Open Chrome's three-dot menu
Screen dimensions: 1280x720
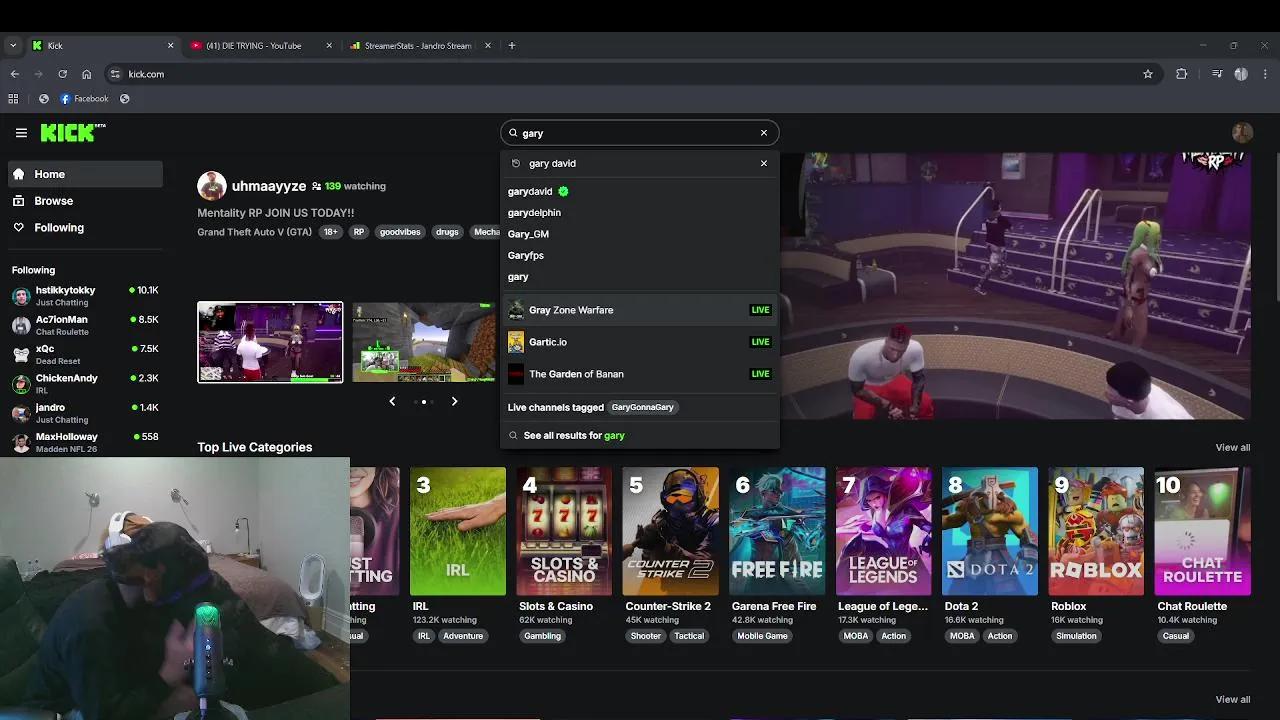1265,74
